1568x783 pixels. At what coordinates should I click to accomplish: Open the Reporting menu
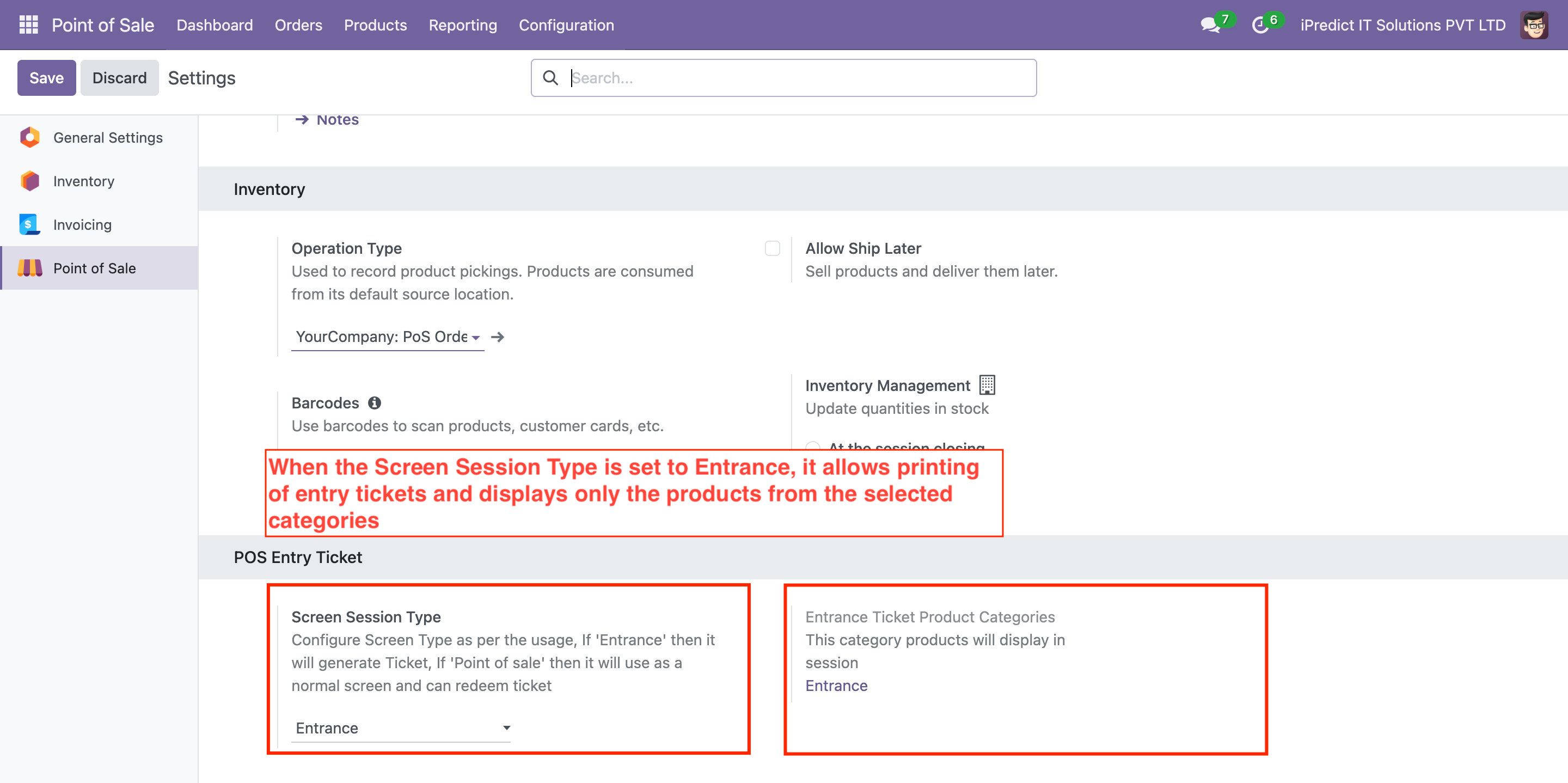(462, 25)
